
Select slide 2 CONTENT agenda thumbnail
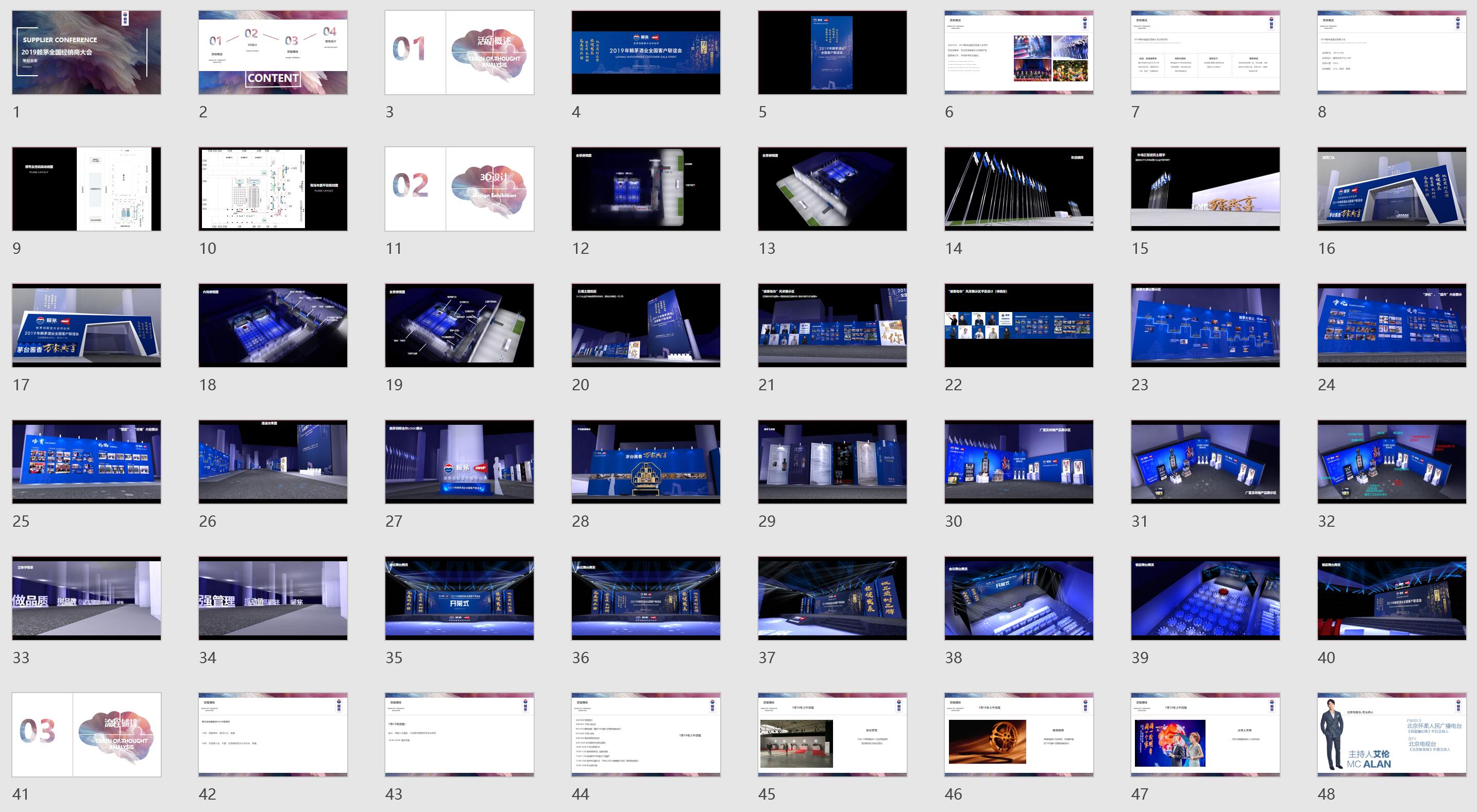(273, 52)
